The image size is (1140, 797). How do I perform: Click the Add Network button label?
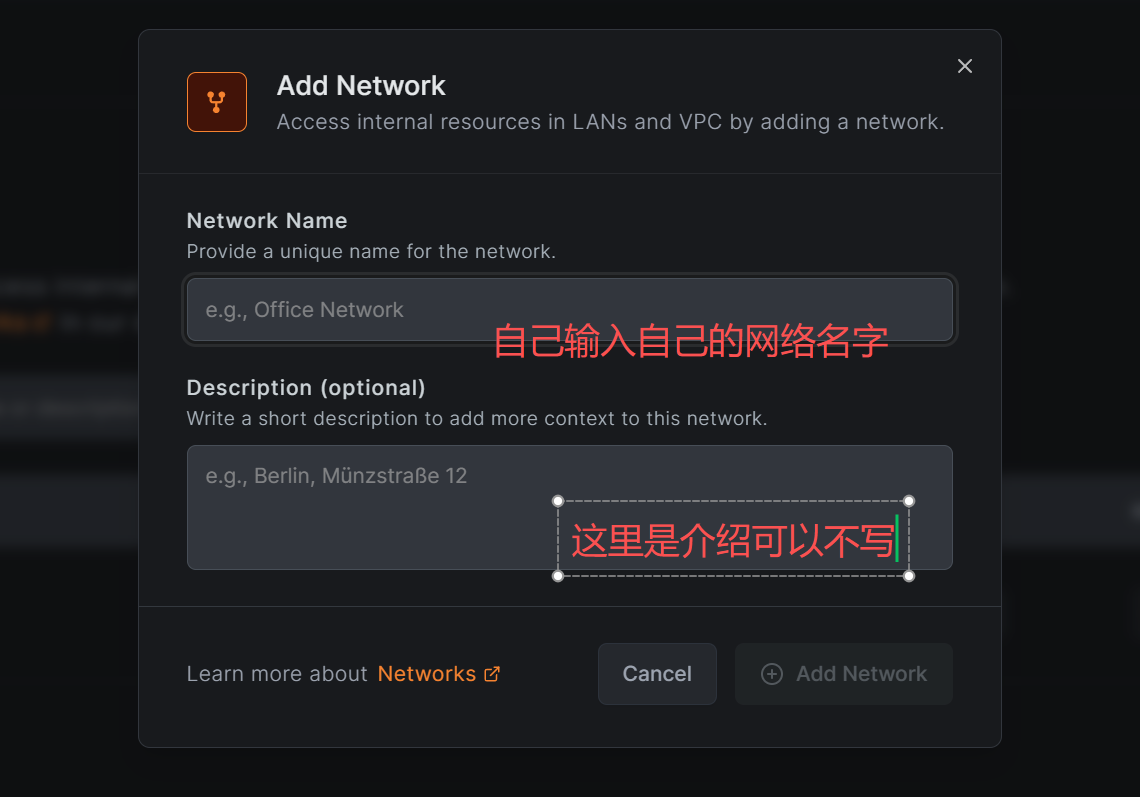(861, 674)
